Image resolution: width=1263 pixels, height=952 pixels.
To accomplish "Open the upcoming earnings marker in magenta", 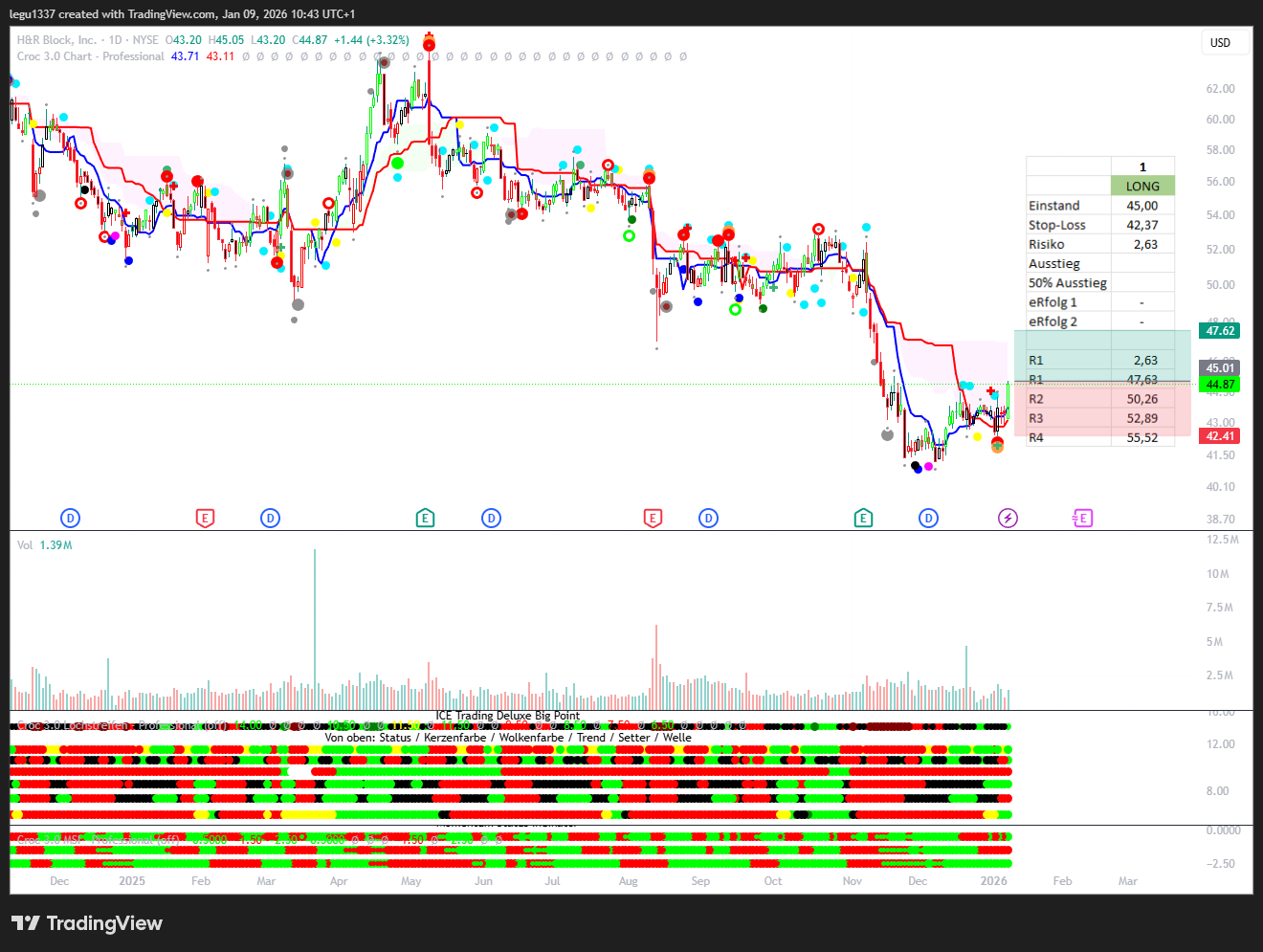I will pyautogui.click(x=1082, y=518).
